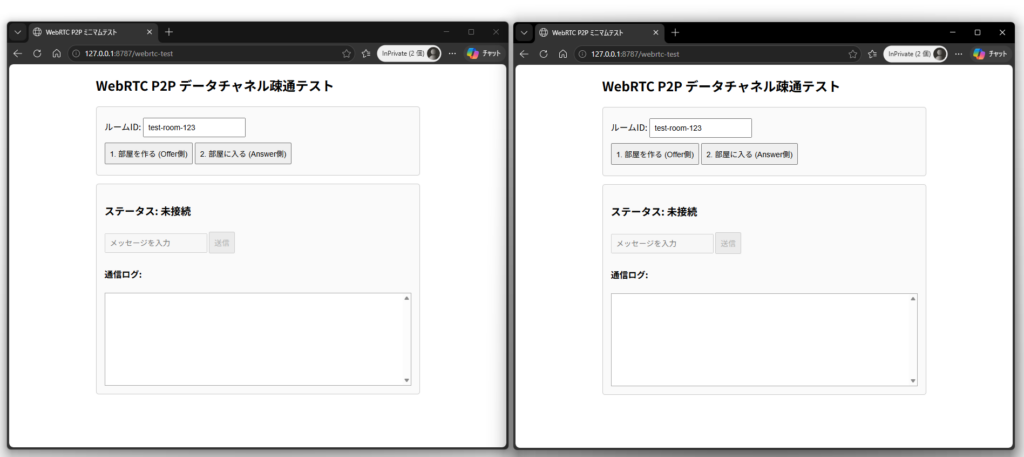
Task: Open InPrivate profile in the right window
Action: click(916, 54)
